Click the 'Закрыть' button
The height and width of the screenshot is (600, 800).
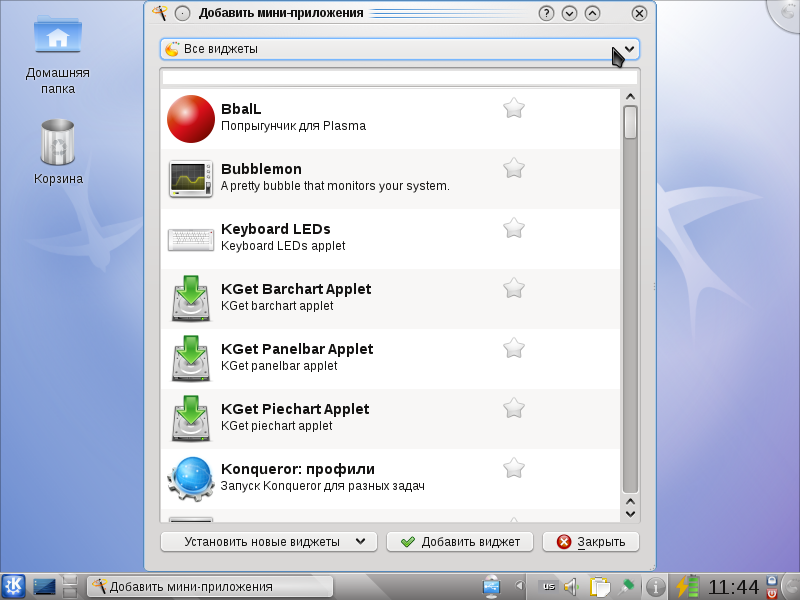591,542
